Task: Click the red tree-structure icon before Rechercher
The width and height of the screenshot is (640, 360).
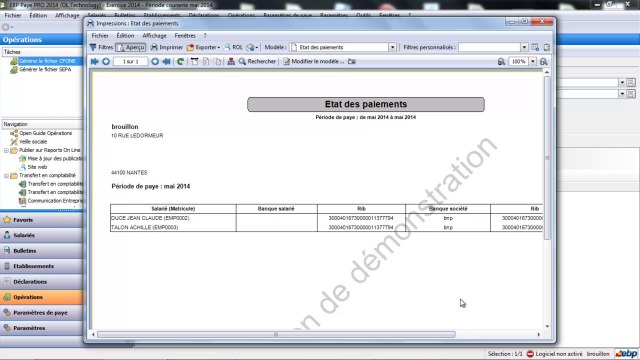Action: [231, 61]
